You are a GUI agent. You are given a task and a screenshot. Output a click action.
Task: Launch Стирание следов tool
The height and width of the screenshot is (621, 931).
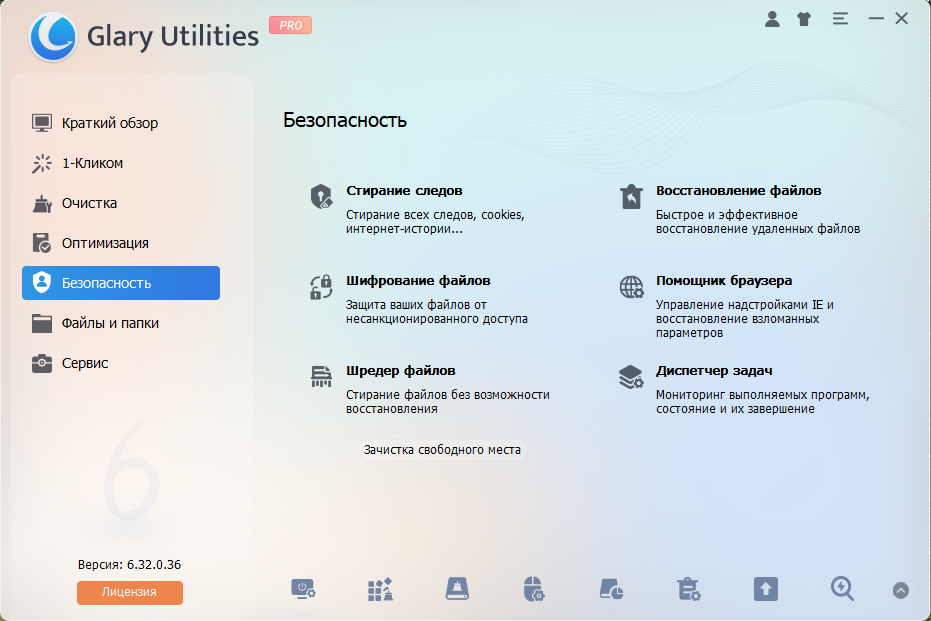[404, 190]
